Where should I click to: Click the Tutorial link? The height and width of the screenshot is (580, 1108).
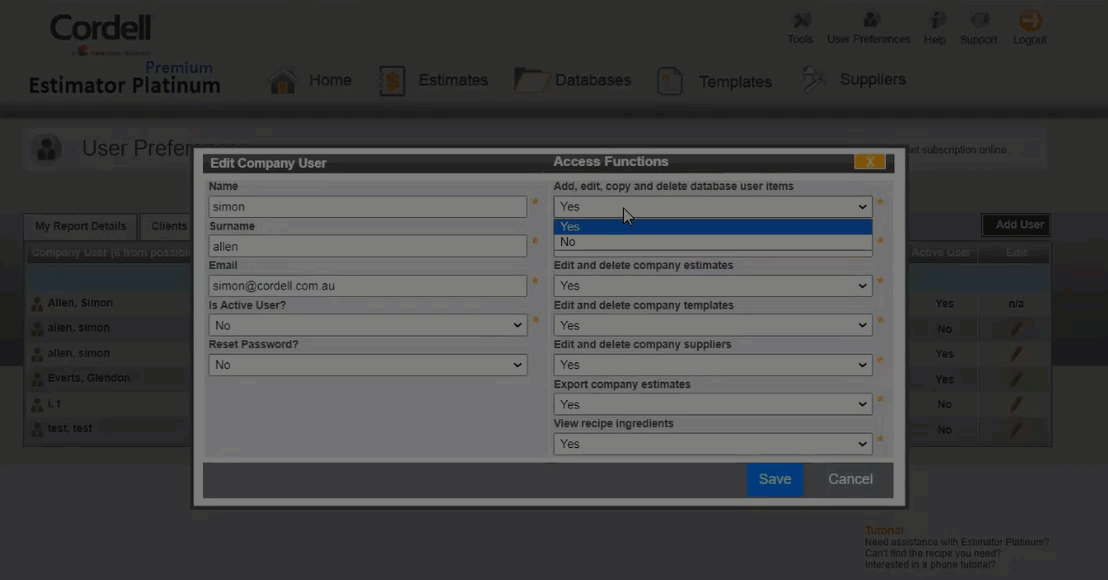click(x=884, y=530)
